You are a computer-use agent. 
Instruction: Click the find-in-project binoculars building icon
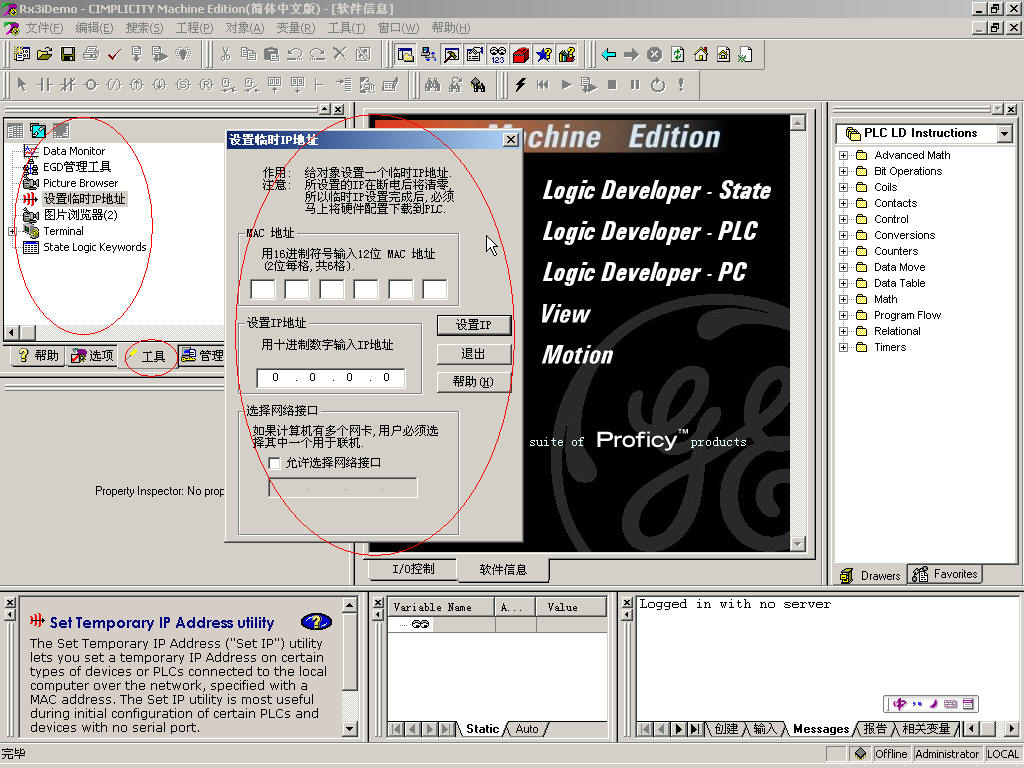point(479,85)
